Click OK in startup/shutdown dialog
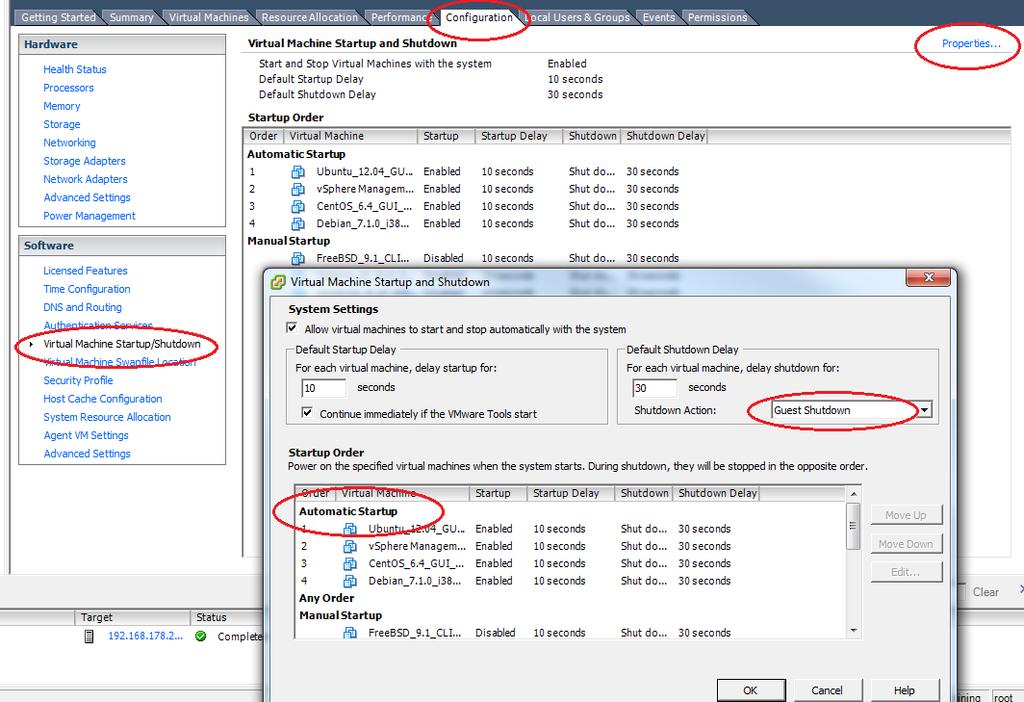This screenshot has width=1024, height=702. [x=750, y=690]
